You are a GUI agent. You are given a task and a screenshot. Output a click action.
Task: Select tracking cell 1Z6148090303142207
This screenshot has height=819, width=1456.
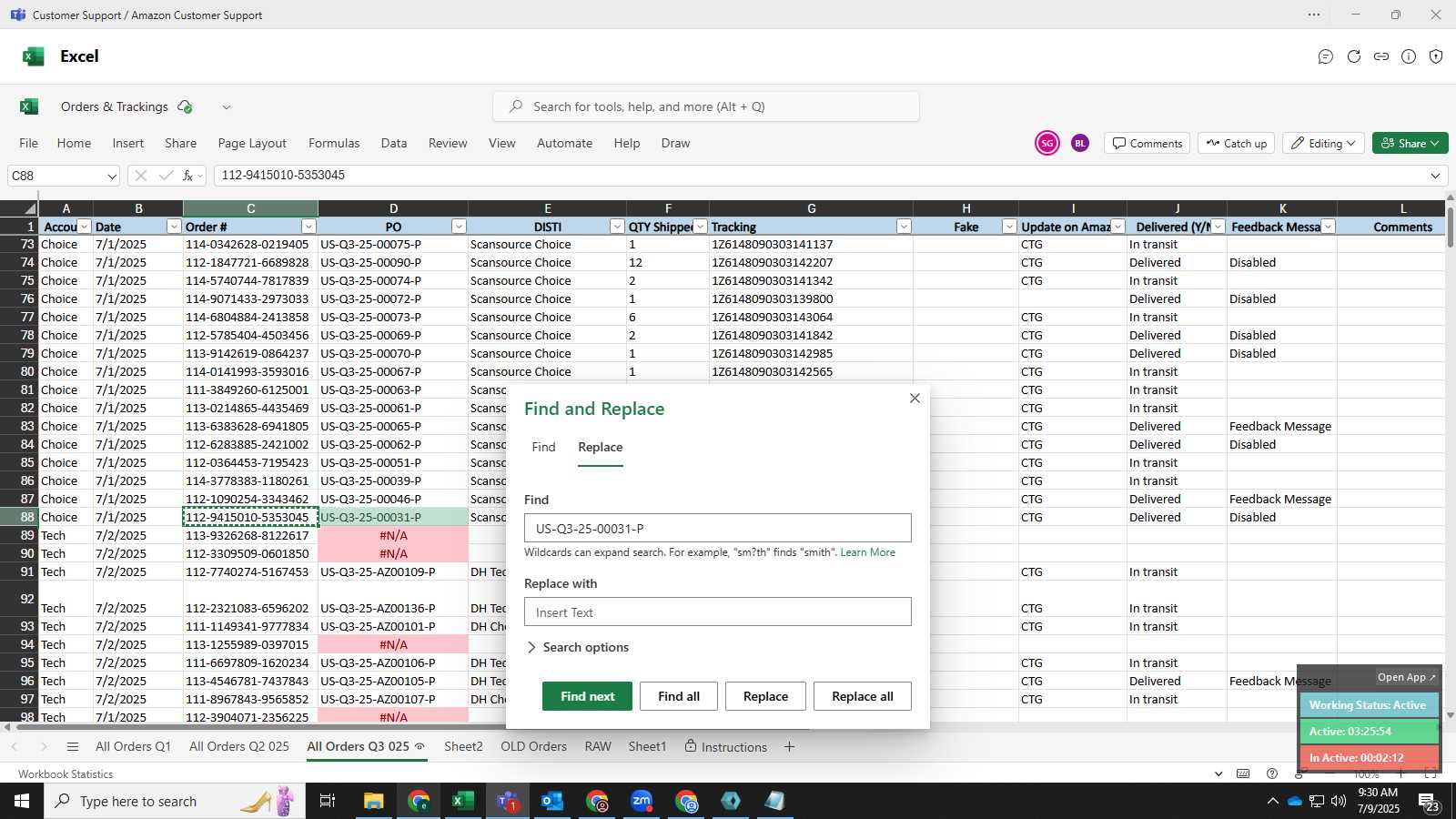(x=811, y=262)
